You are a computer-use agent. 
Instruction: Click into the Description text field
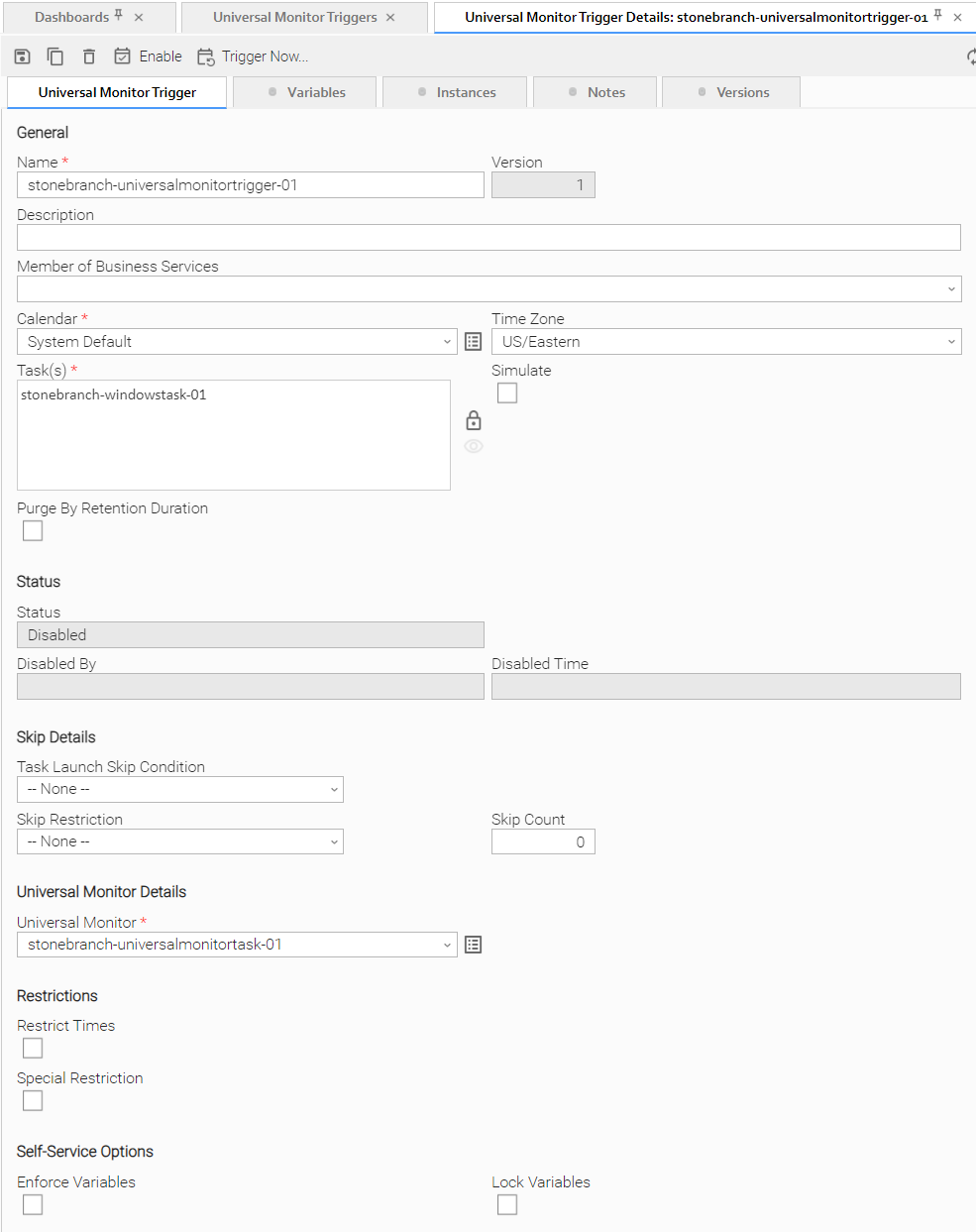pos(488,237)
